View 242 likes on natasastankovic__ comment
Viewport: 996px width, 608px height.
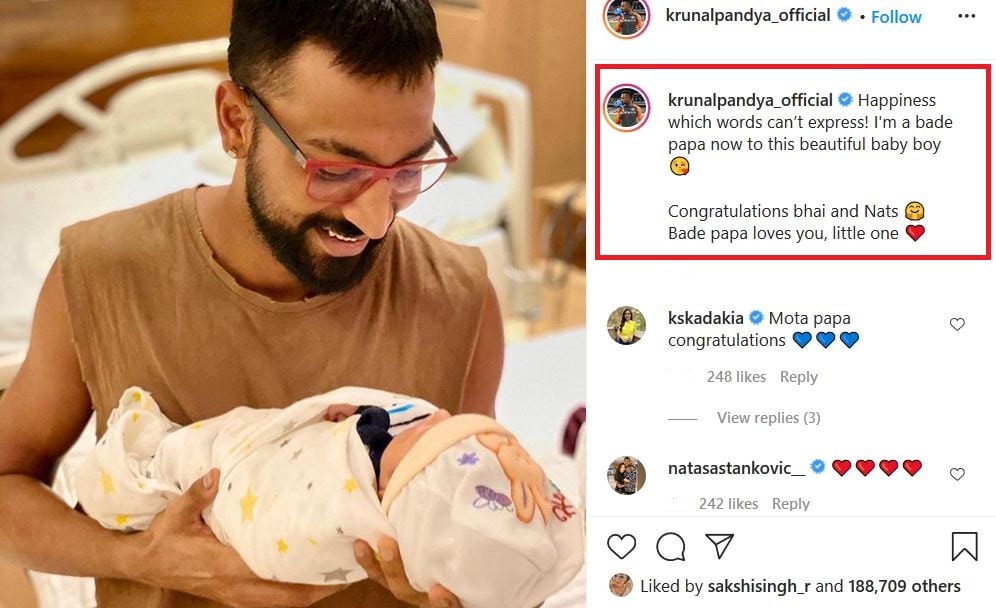(x=729, y=504)
